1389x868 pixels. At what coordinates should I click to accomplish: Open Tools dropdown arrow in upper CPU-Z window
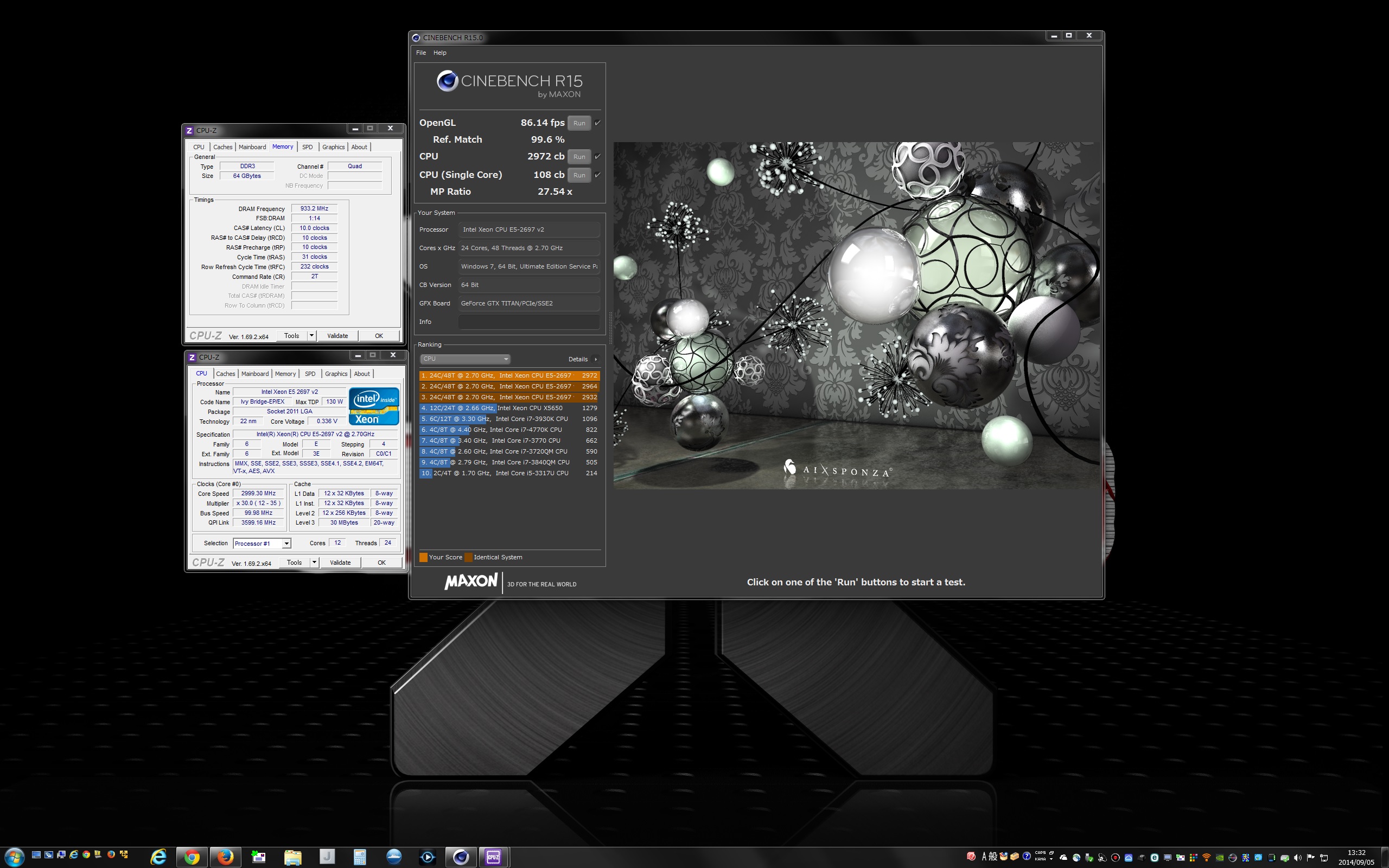click(311, 336)
